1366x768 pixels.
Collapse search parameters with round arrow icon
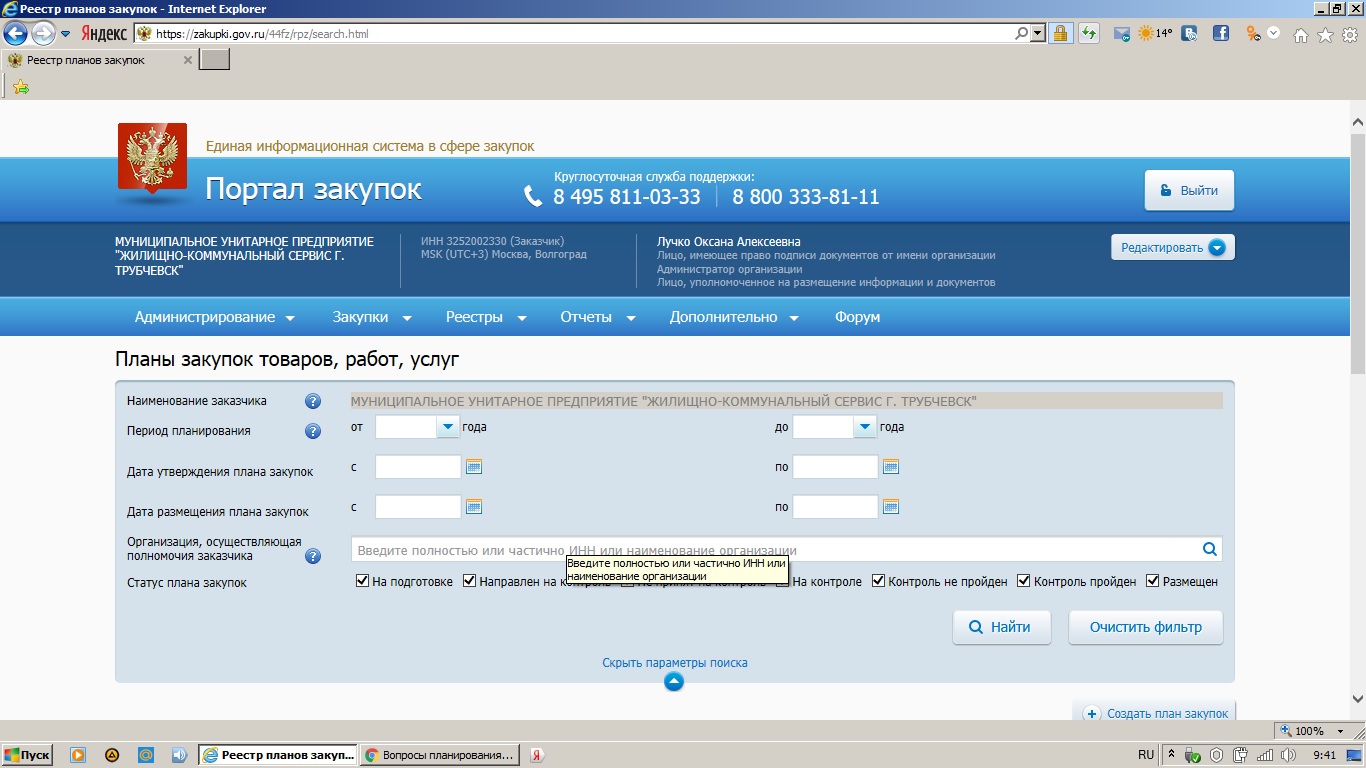(674, 682)
